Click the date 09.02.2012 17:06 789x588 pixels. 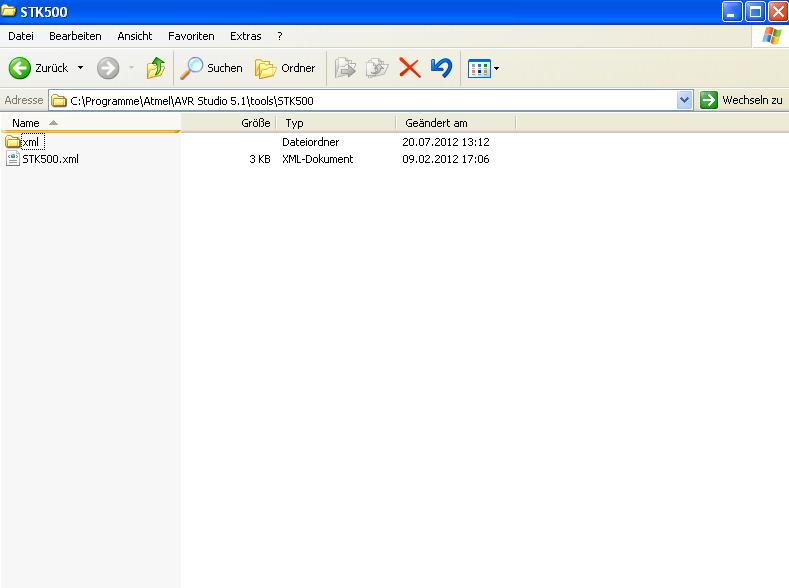(x=446, y=159)
